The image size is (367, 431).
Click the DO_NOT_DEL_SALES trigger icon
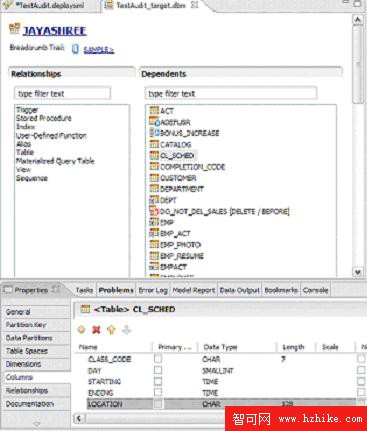154,211
